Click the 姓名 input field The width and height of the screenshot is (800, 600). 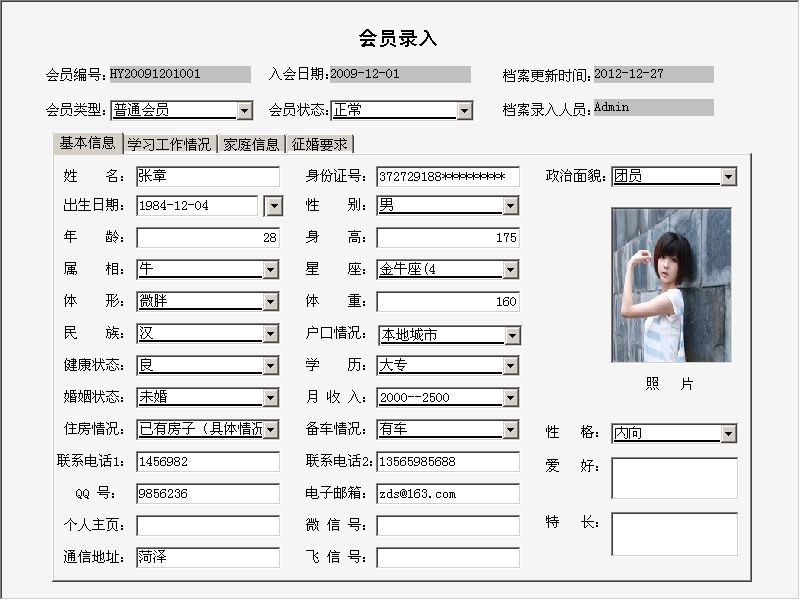tap(208, 177)
